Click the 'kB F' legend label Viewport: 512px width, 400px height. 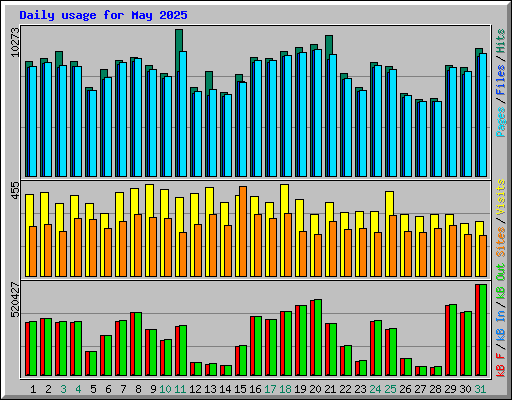click(x=501, y=365)
